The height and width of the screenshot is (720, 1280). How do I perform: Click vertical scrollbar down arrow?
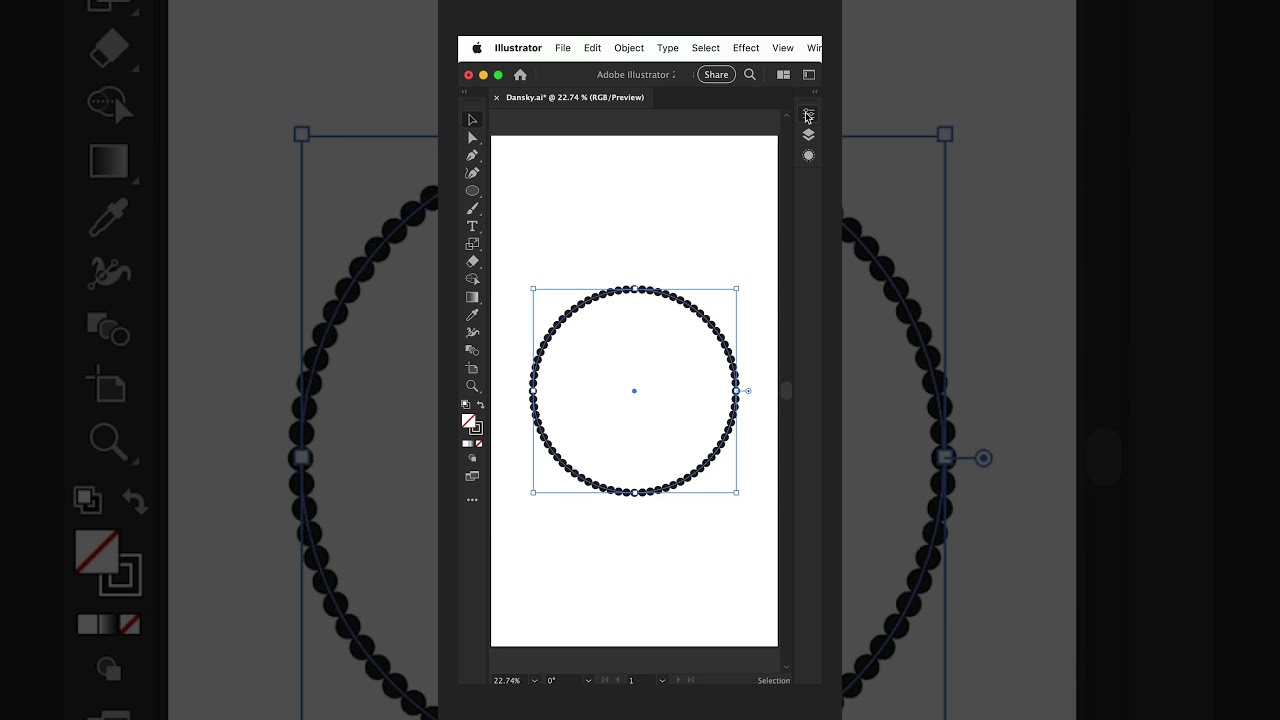pos(786,667)
